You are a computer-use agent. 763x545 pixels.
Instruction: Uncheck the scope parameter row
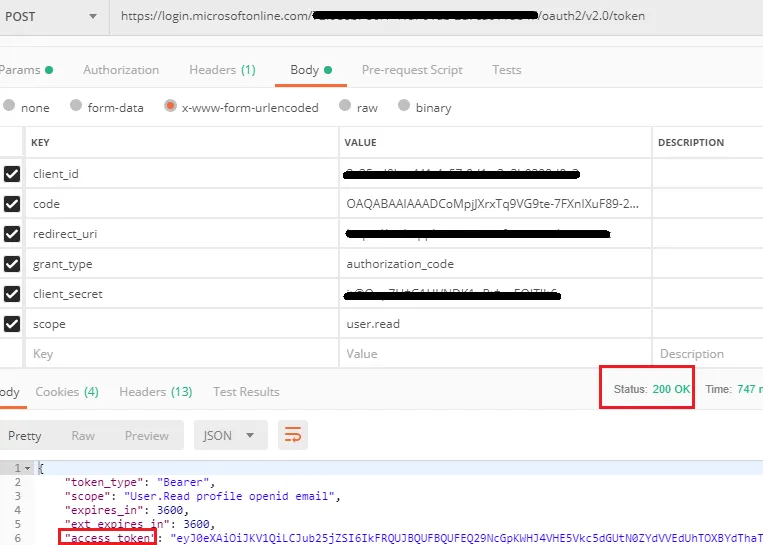[x=12, y=324]
